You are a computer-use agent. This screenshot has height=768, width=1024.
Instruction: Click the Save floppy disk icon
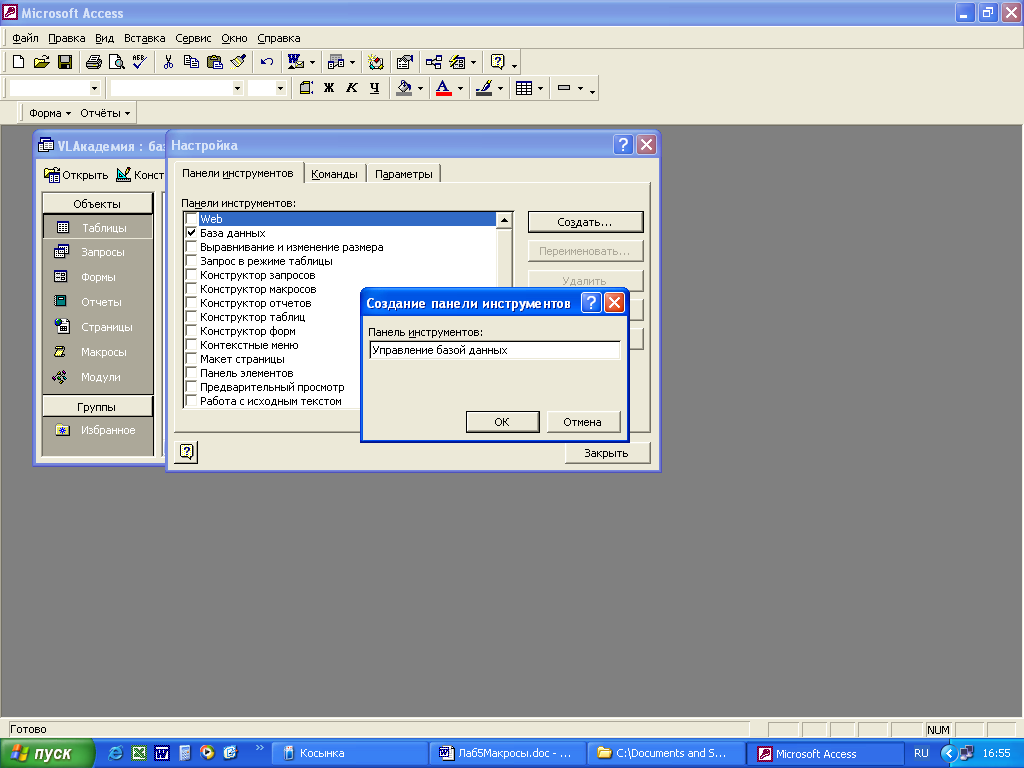click(x=65, y=62)
